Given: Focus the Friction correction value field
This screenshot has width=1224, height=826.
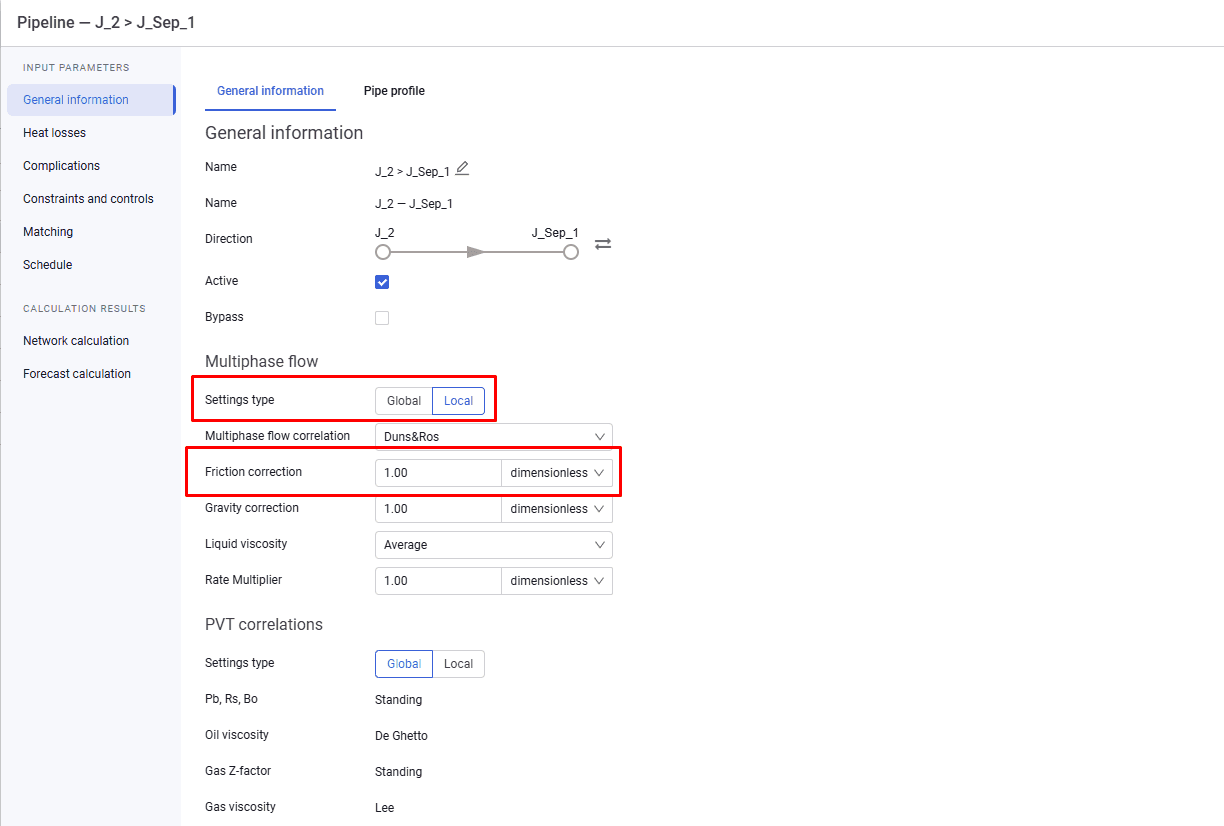Looking at the screenshot, I should point(438,473).
